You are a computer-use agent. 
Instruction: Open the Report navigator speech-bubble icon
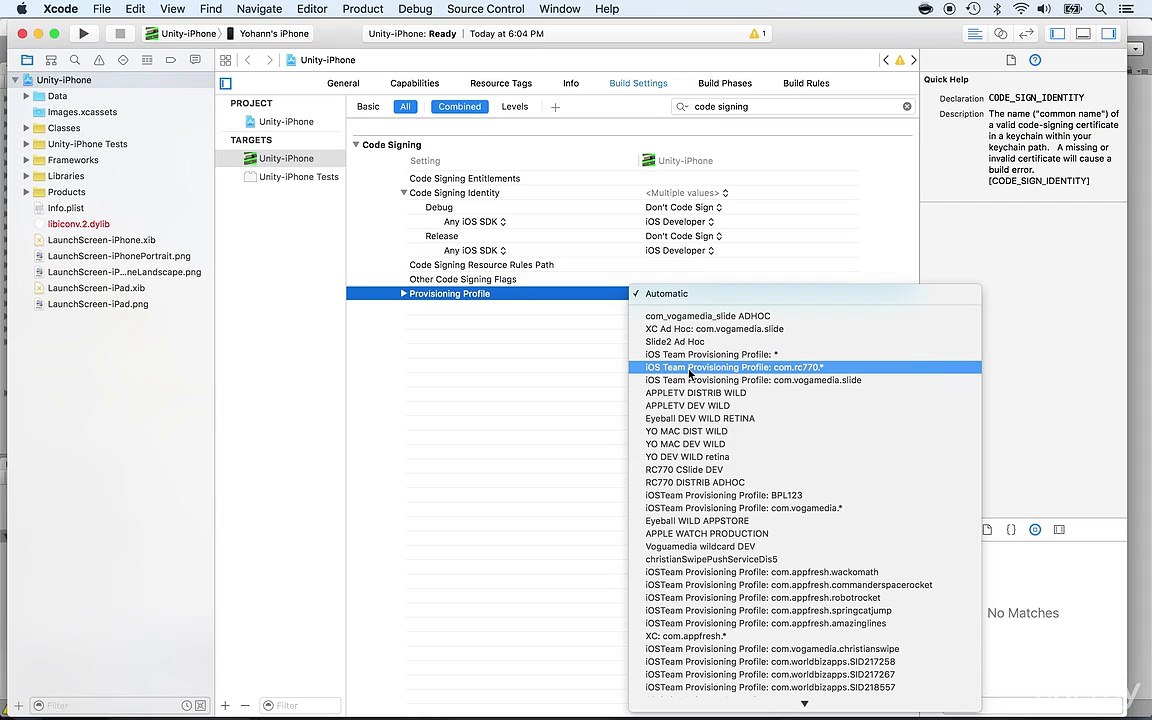tap(195, 60)
